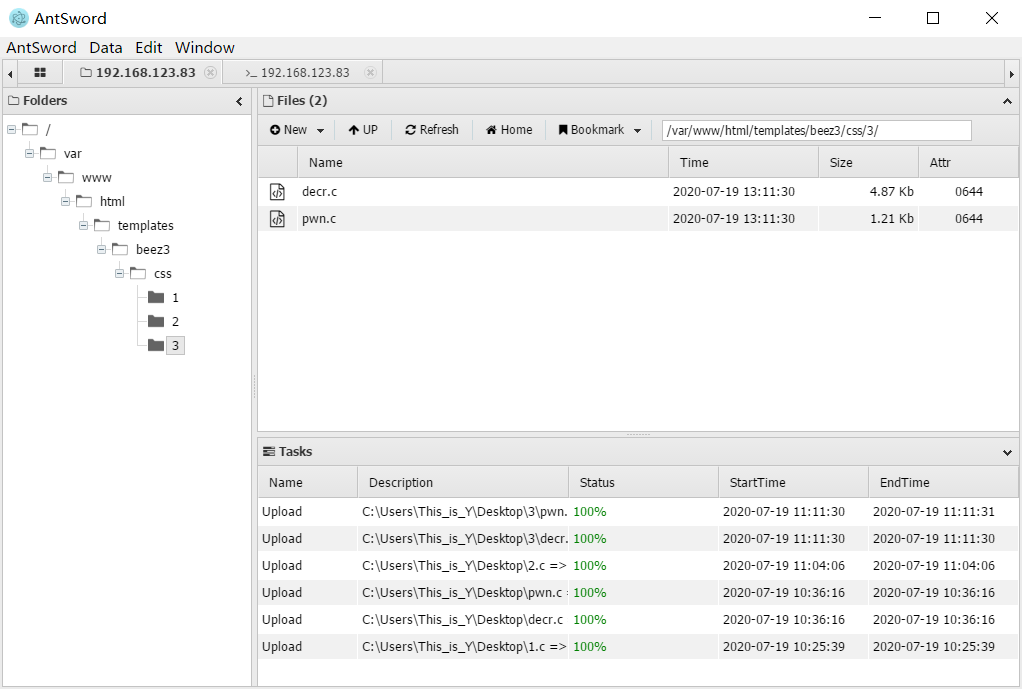Collapse the var tree node
Viewport: 1022px width, 689px height.
point(29,153)
